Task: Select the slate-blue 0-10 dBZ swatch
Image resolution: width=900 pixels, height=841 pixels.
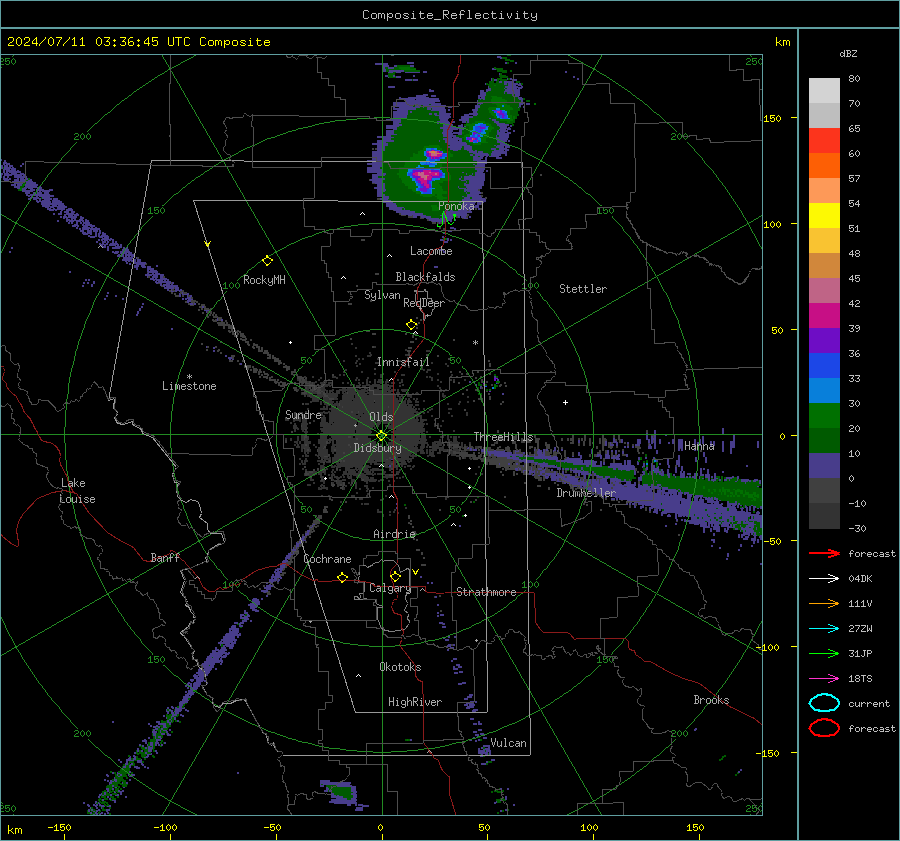Action: (824, 465)
